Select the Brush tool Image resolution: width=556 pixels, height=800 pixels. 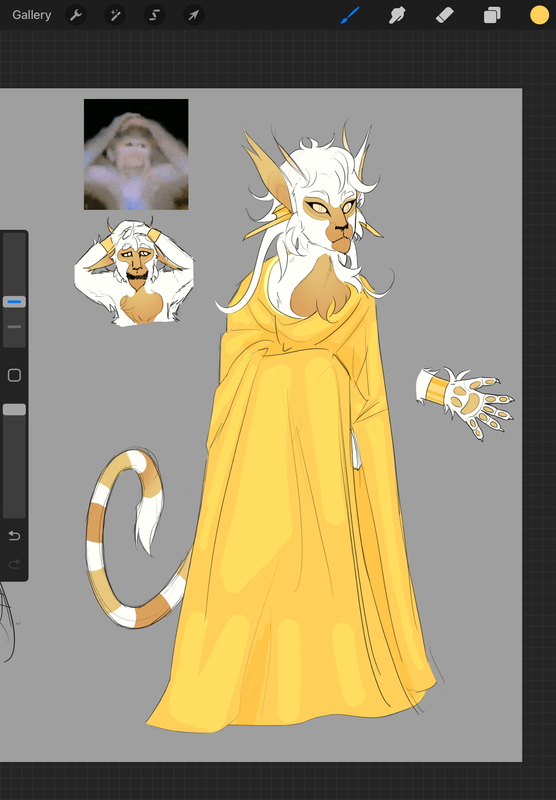point(350,15)
